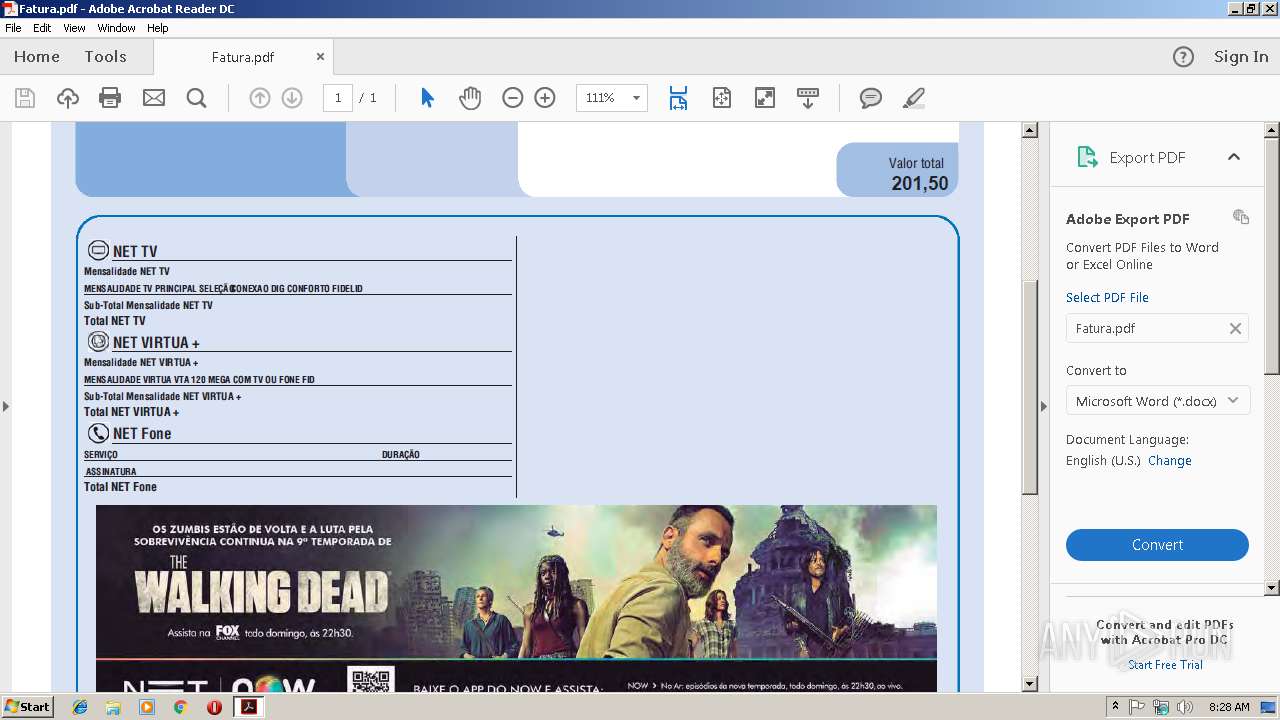This screenshot has width=1280, height=720.
Task: Click the page number input field
Action: tap(338, 98)
